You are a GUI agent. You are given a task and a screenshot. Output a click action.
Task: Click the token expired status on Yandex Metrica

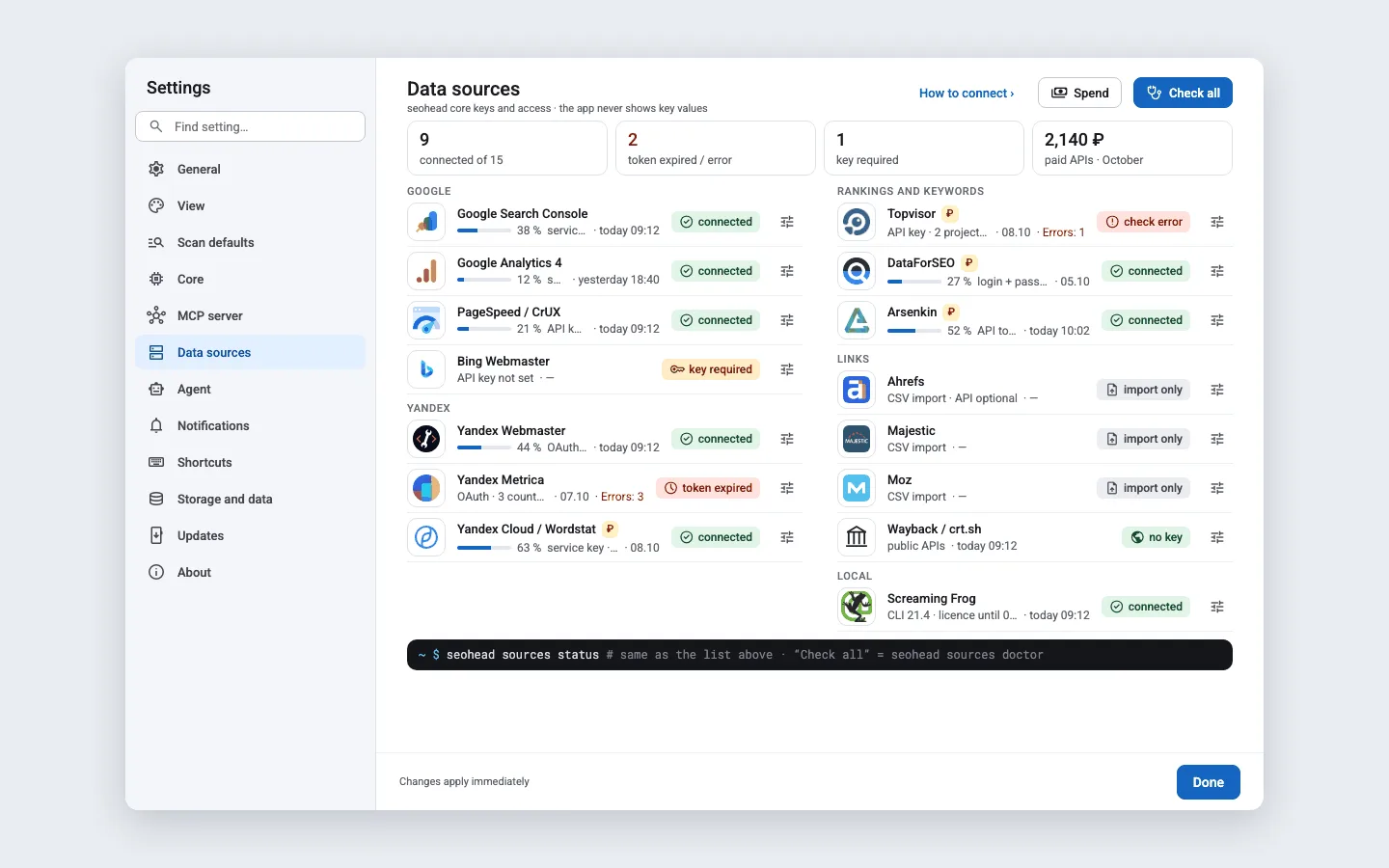tap(708, 488)
